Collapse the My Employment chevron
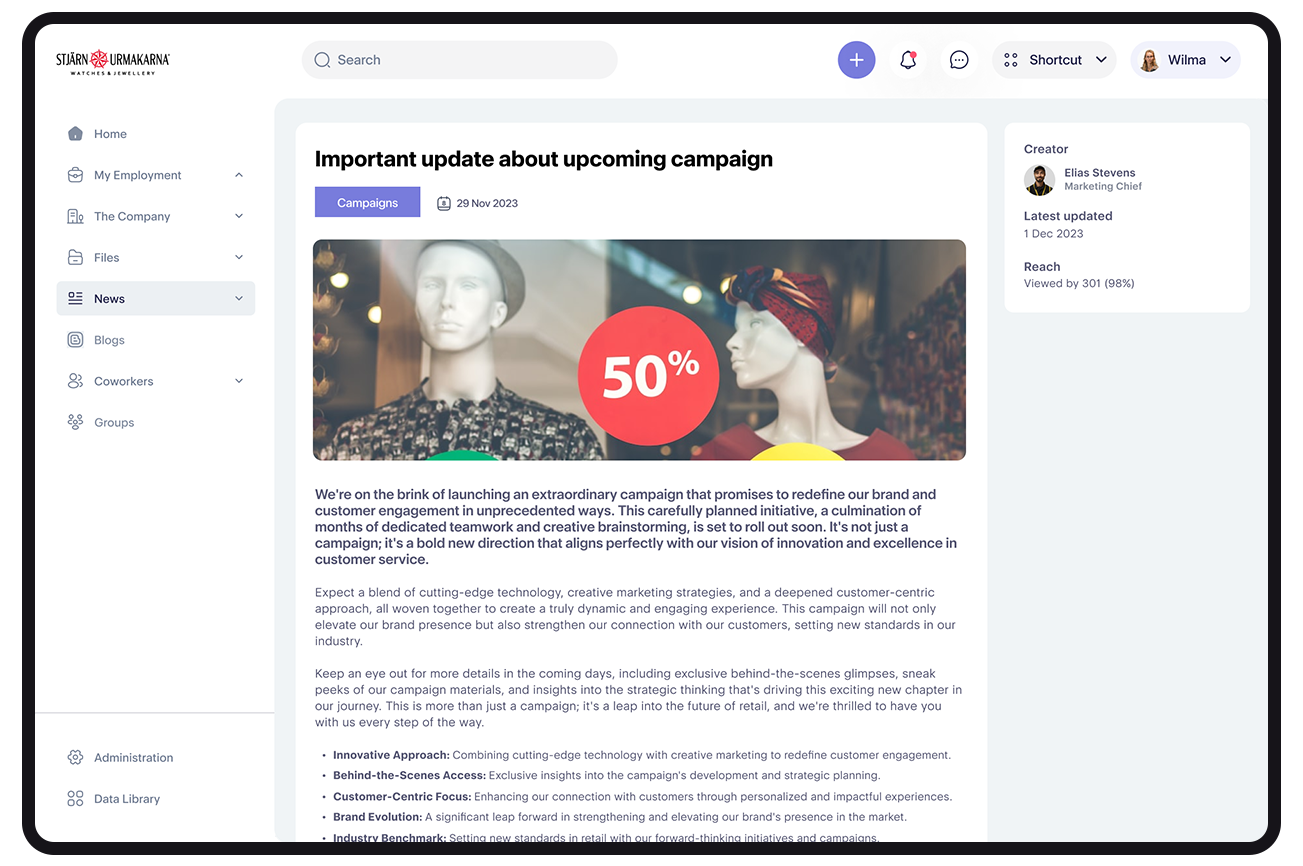This screenshot has width=1303, height=866. [239, 175]
